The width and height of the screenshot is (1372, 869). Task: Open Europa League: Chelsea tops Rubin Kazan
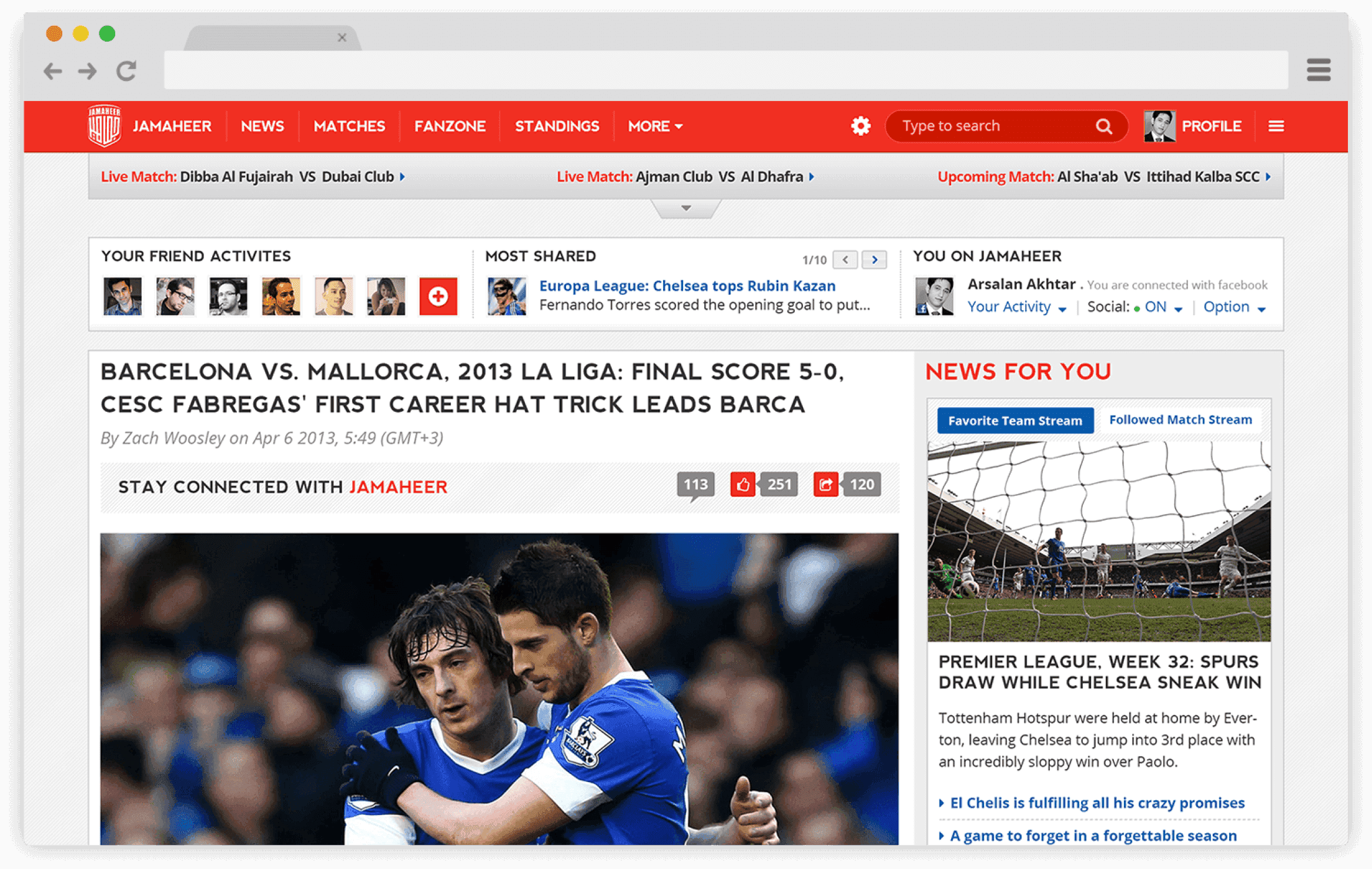click(x=687, y=286)
